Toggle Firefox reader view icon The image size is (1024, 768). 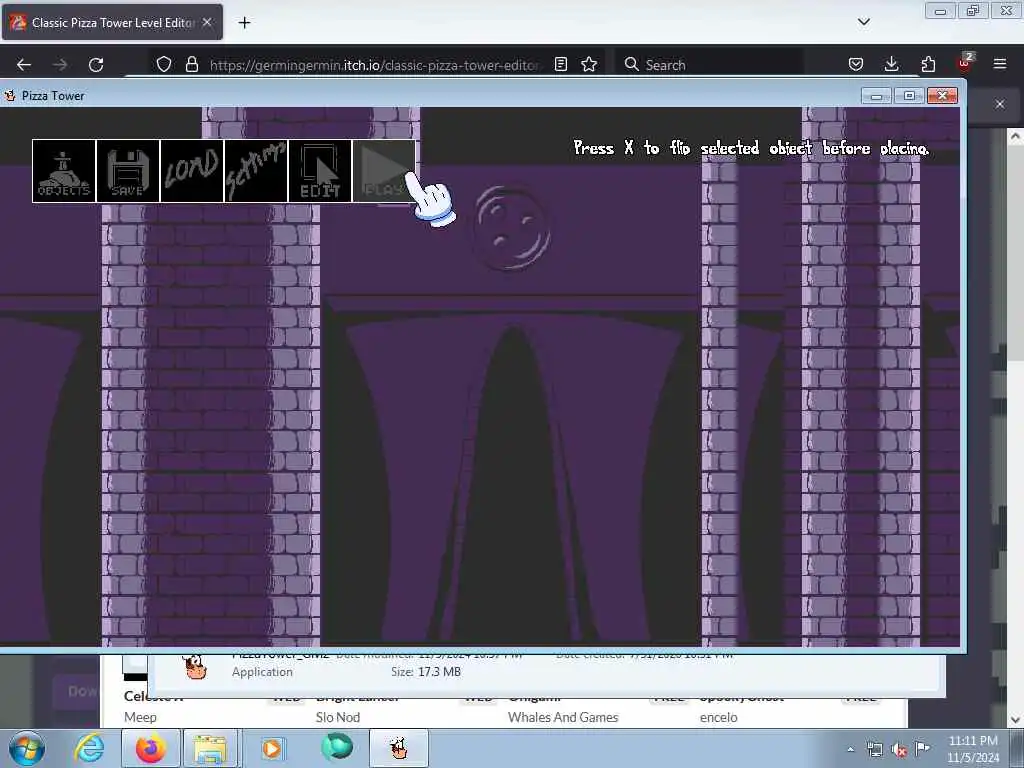pos(560,64)
